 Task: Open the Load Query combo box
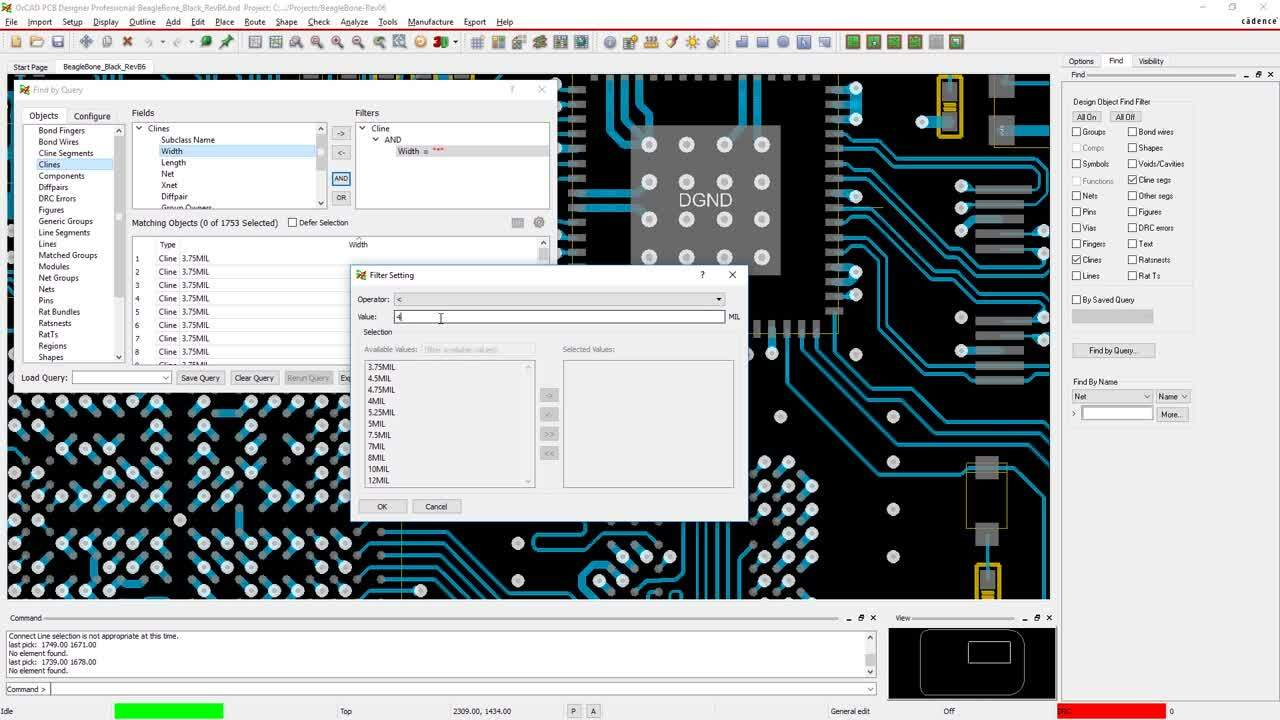pyautogui.click(x=122, y=378)
